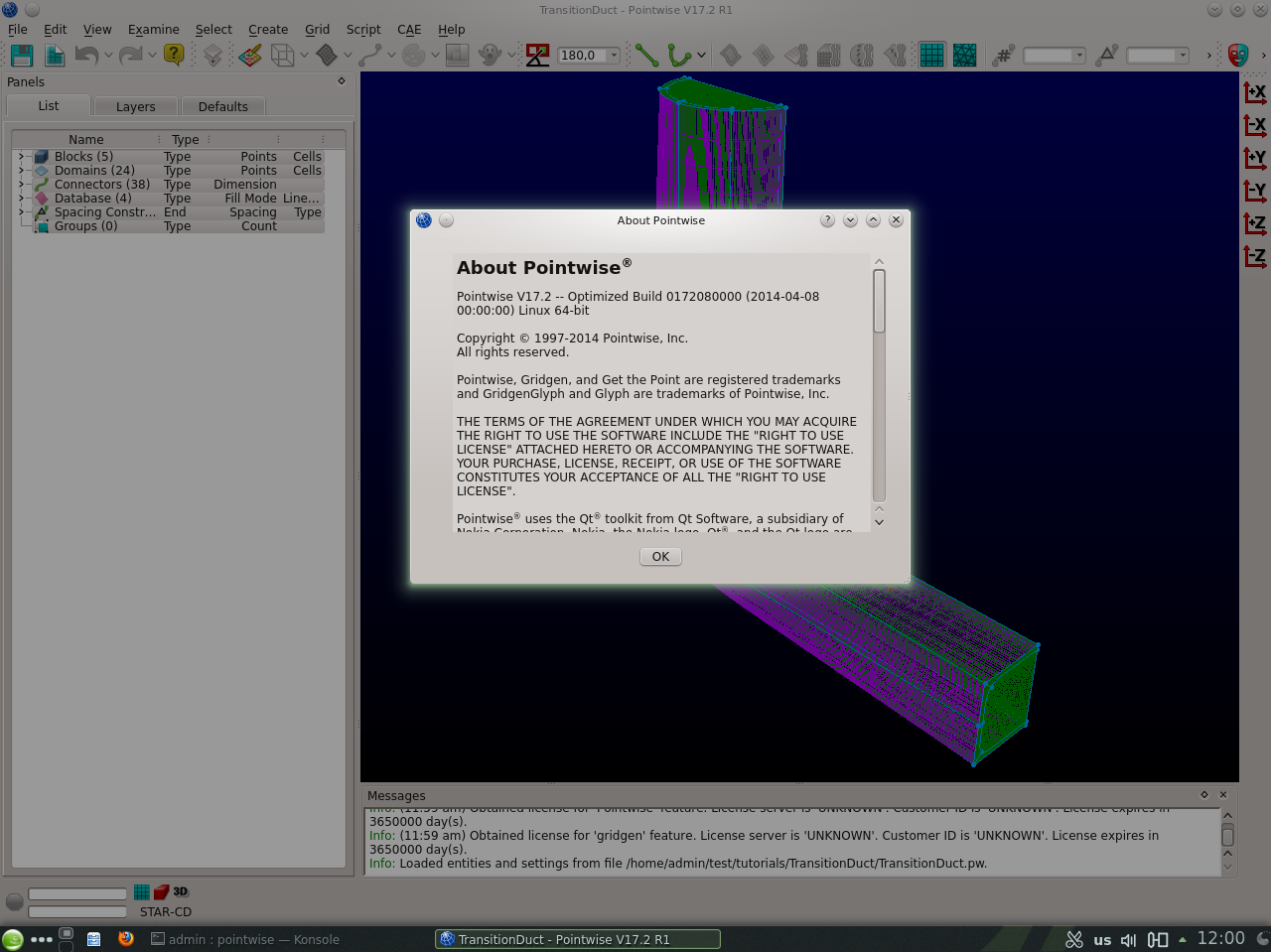This screenshot has height=952, width=1271.
Task: Click the layers download icon in the toolbar
Action: [x=212, y=56]
